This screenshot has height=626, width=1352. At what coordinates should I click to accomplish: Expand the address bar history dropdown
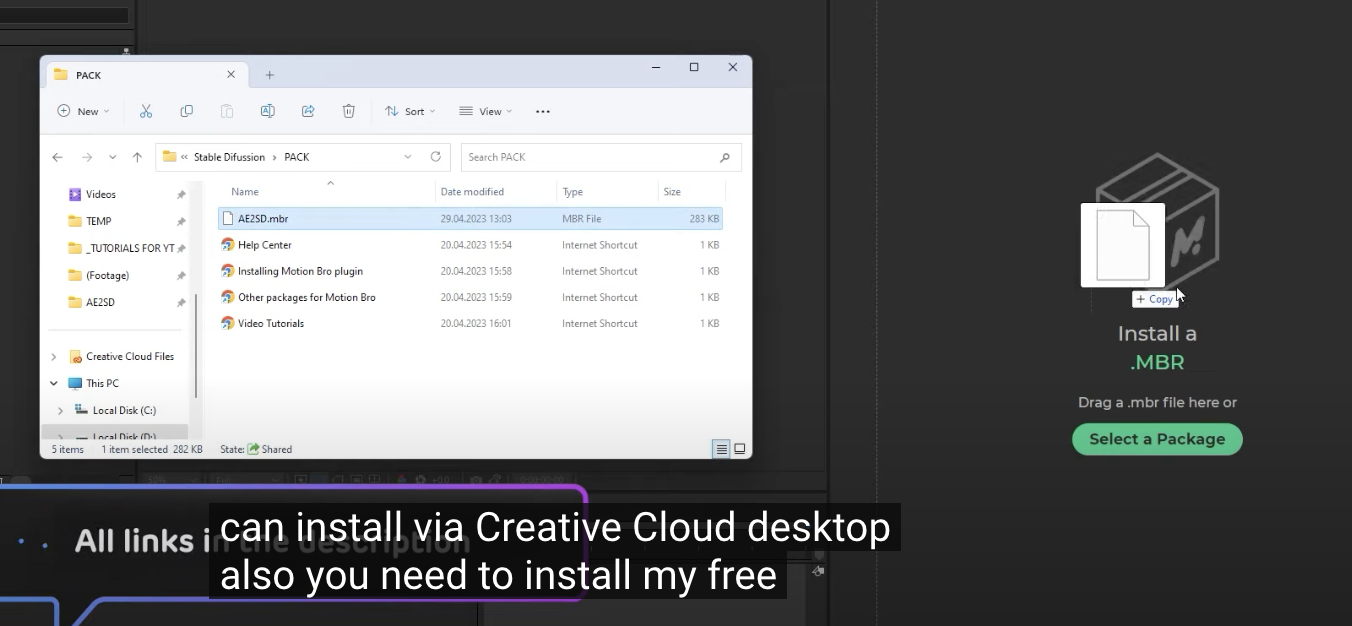(x=408, y=157)
